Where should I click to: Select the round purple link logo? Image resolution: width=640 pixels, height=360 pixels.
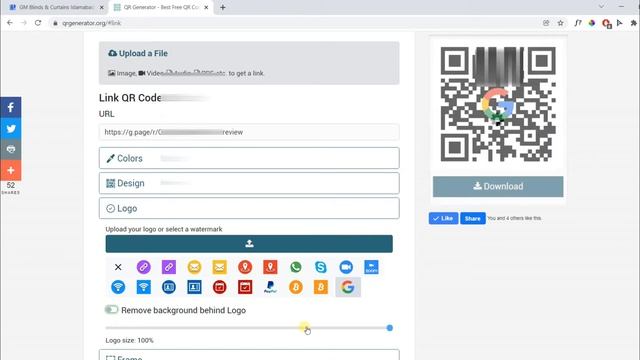[143, 267]
